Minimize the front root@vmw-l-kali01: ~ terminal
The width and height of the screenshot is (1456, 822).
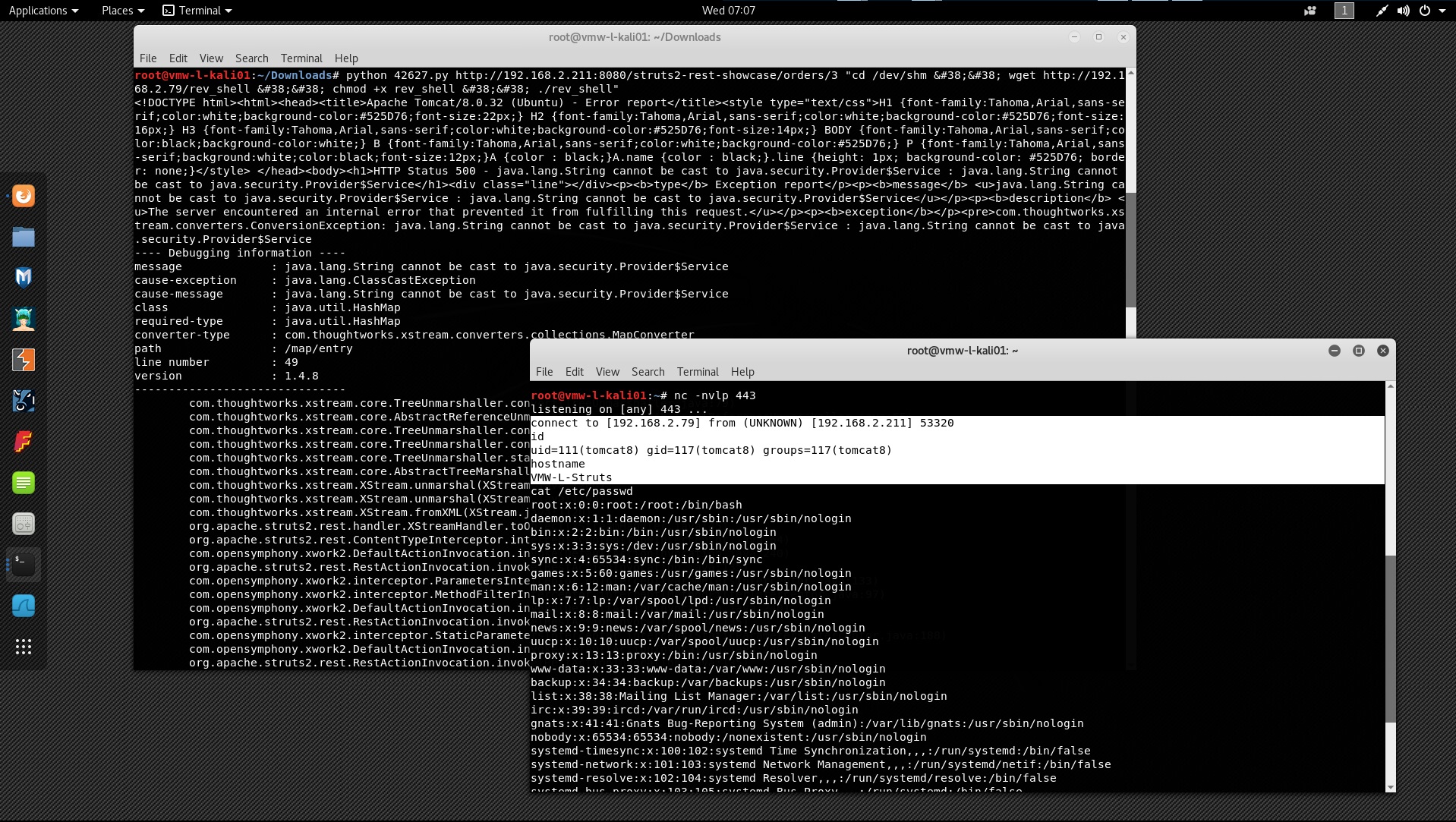1335,351
